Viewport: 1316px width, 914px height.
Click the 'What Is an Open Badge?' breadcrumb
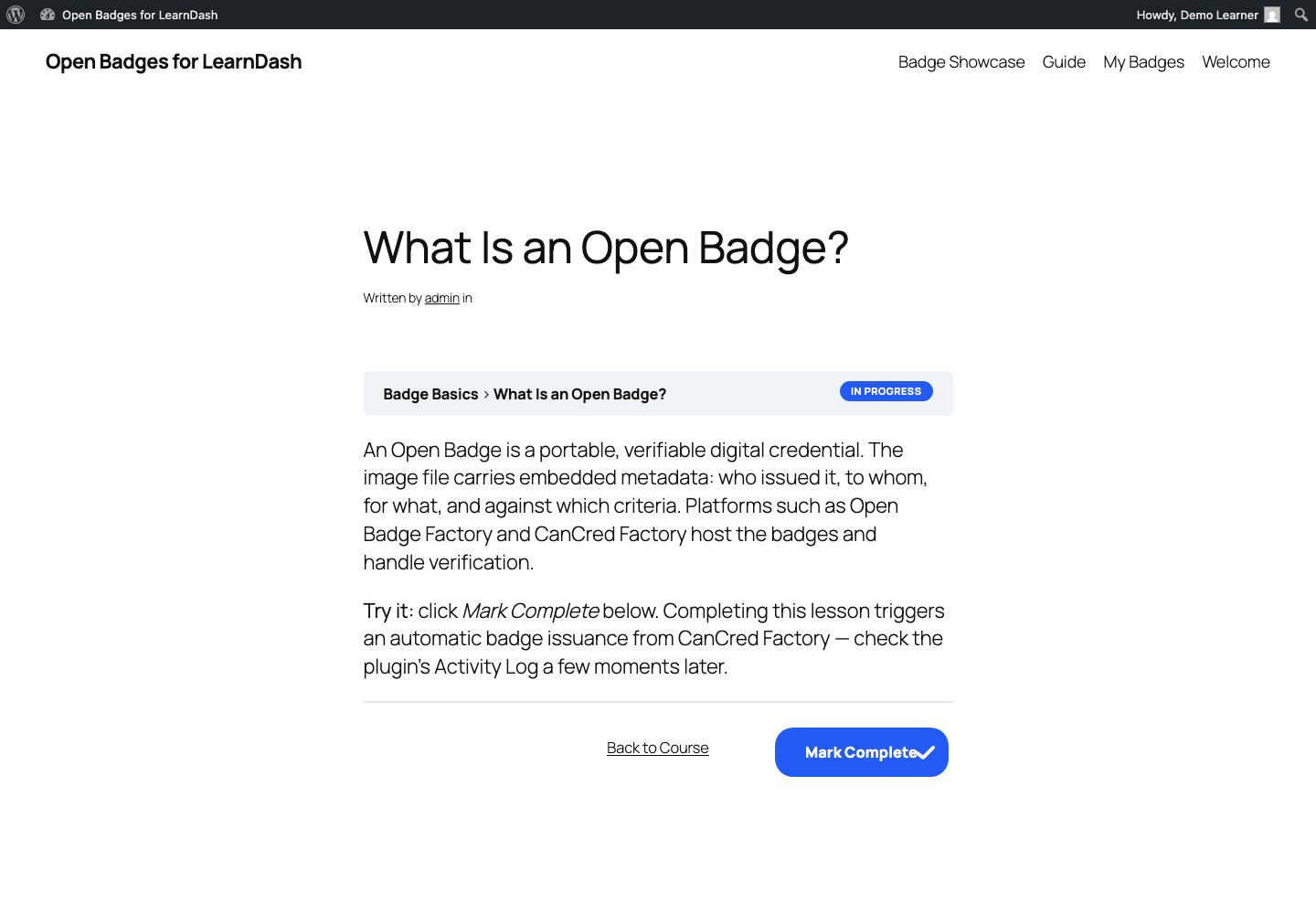pyautogui.click(x=579, y=394)
